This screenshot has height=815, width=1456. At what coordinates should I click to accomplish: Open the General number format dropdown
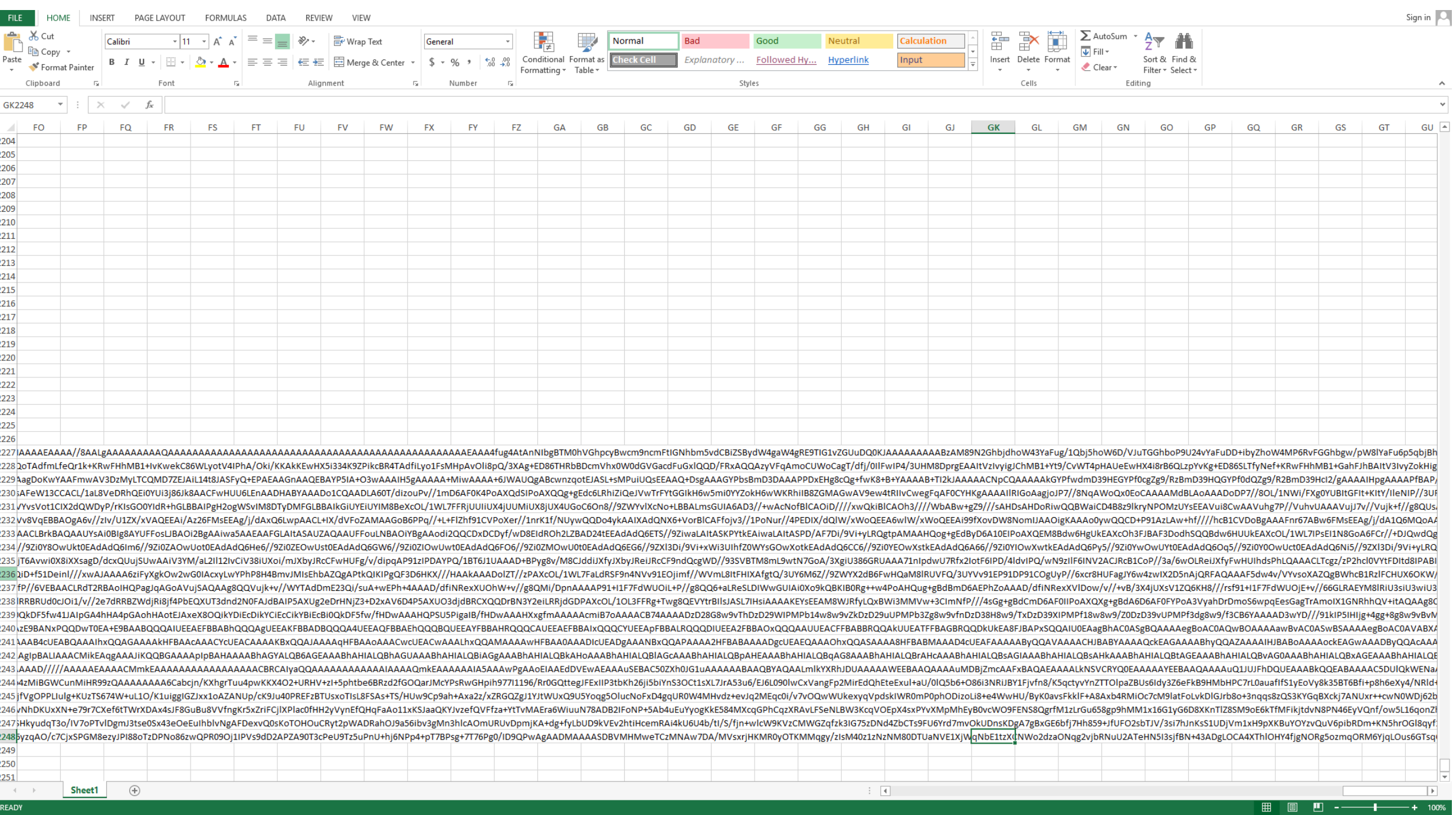click(x=507, y=41)
